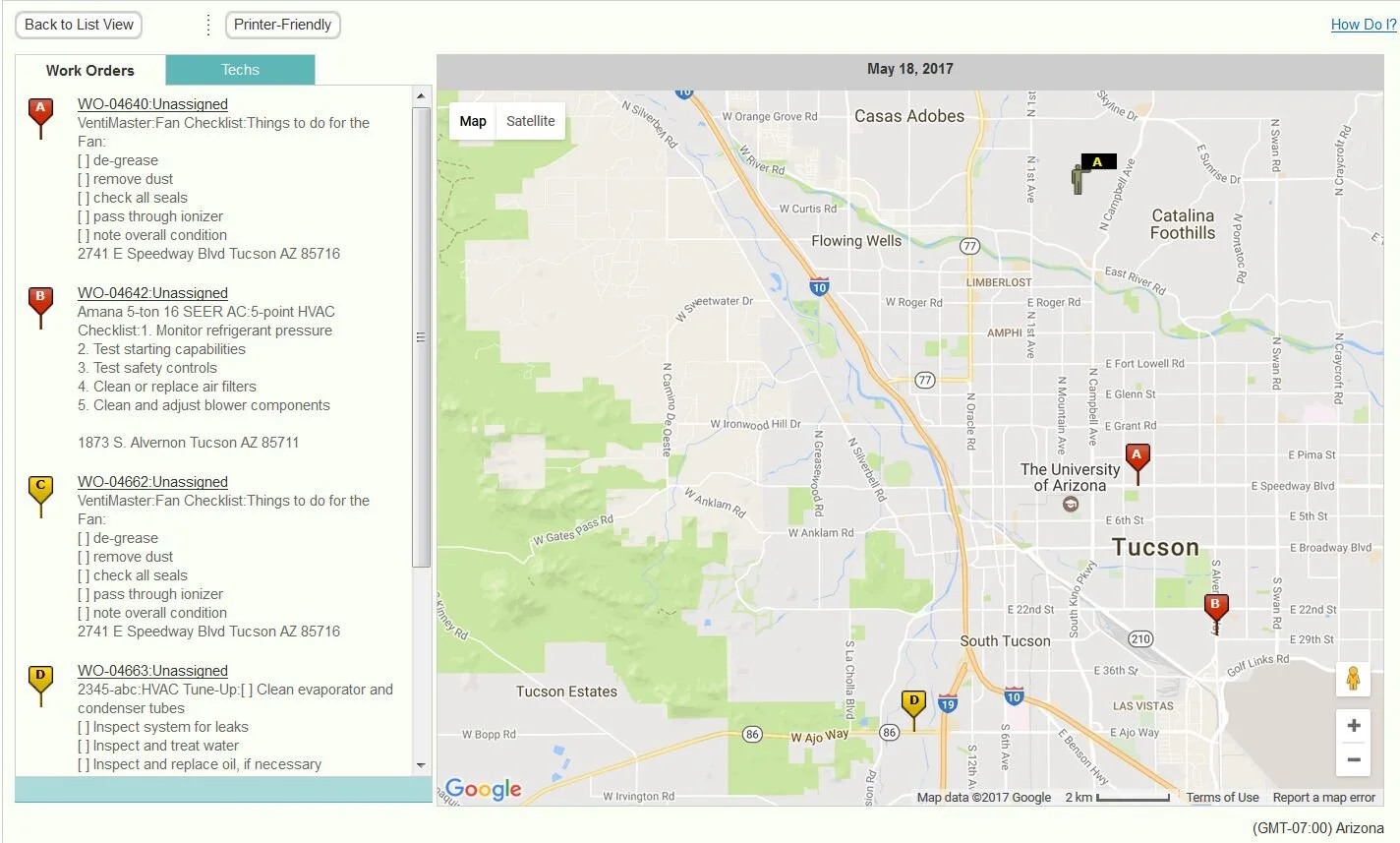The height and width of the screenshot is (843, 1400).
Task: Open Street View pegman control
Action: coord(1353,679)
